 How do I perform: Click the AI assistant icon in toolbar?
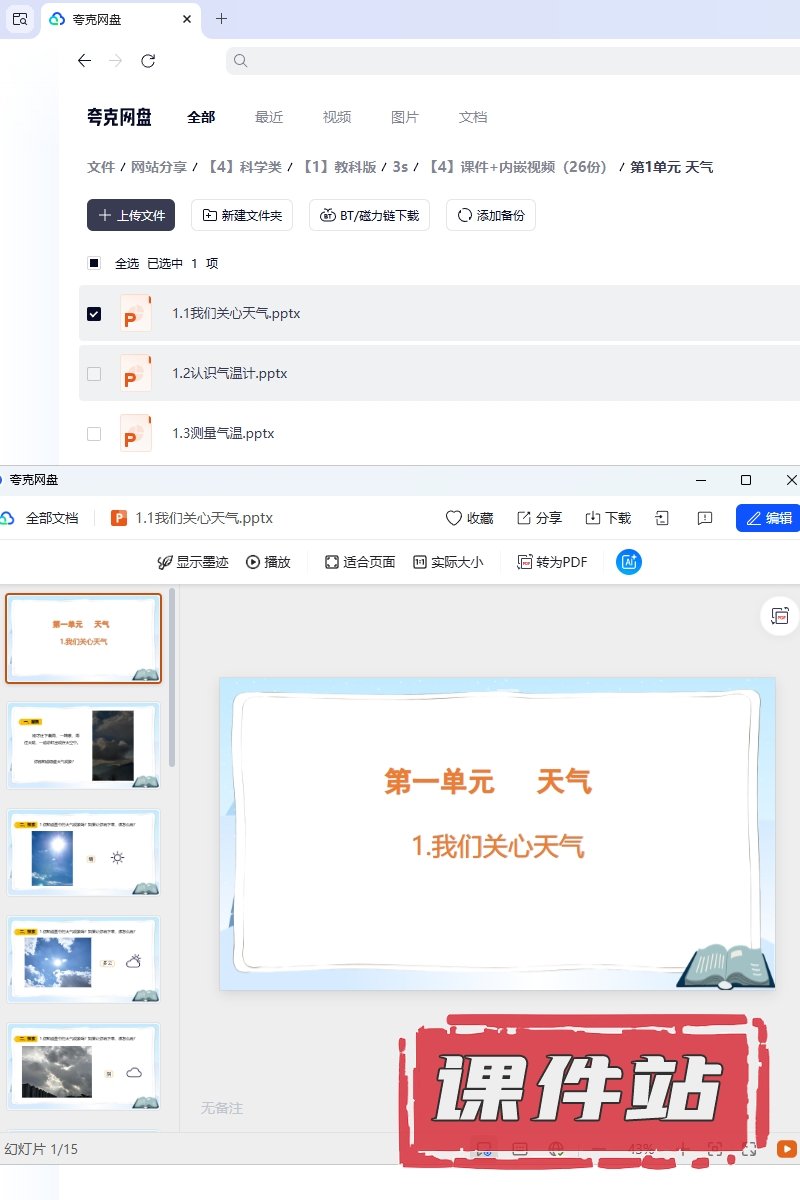click(x=629, y=562)
